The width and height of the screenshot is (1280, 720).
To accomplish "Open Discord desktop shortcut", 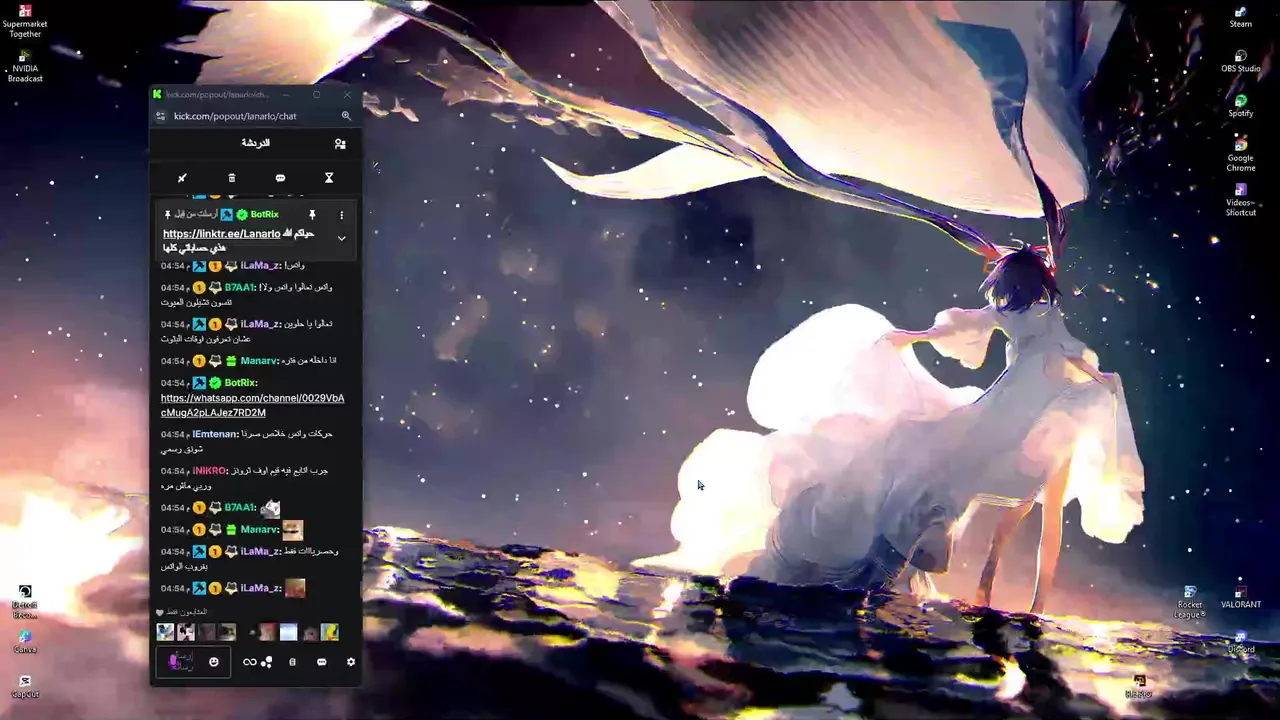I will pyautogui.click(x=1241, y=642).
